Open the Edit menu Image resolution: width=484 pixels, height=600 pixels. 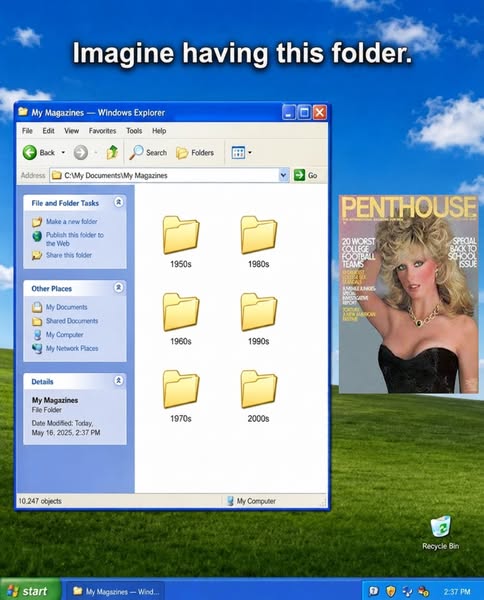point(48,131)
